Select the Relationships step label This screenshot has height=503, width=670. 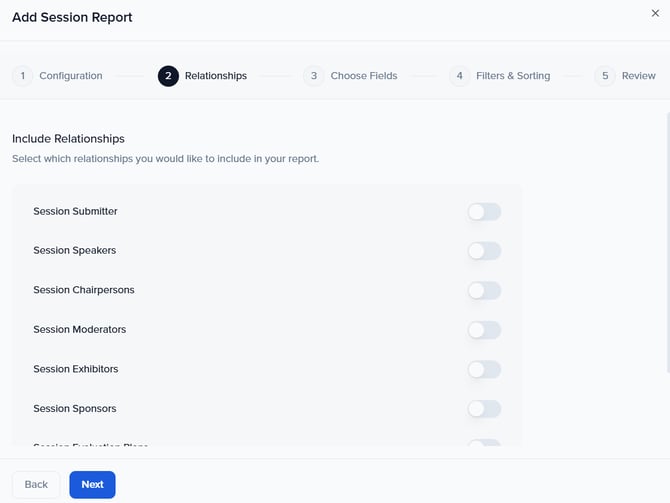215,76
